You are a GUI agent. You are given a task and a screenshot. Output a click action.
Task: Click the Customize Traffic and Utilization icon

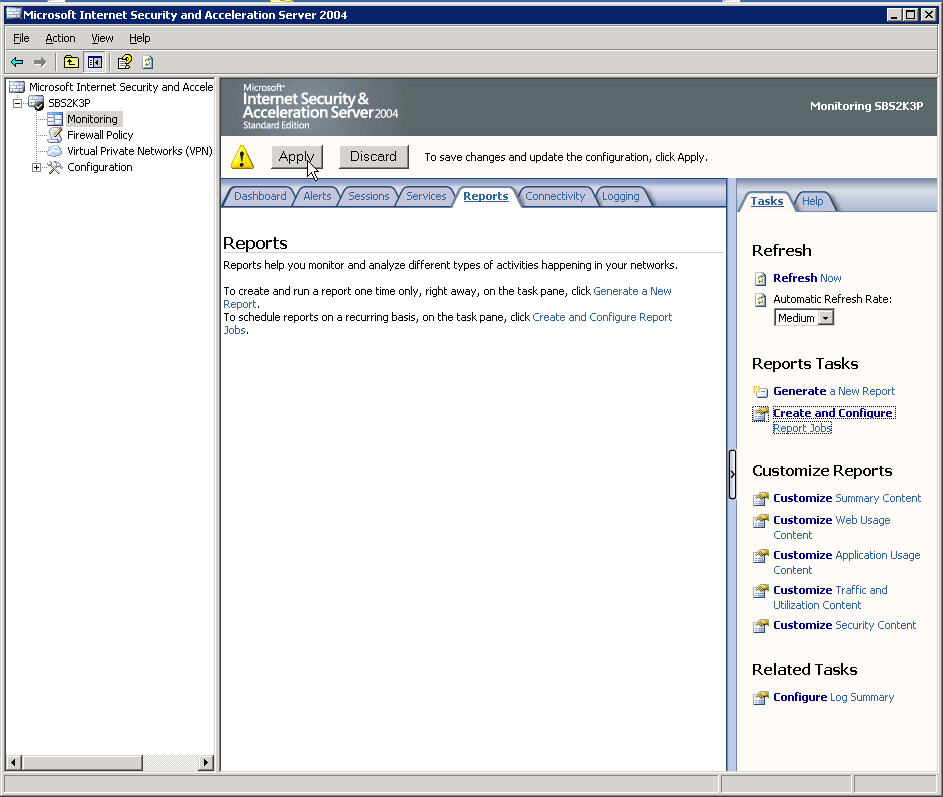pos(760,591)
